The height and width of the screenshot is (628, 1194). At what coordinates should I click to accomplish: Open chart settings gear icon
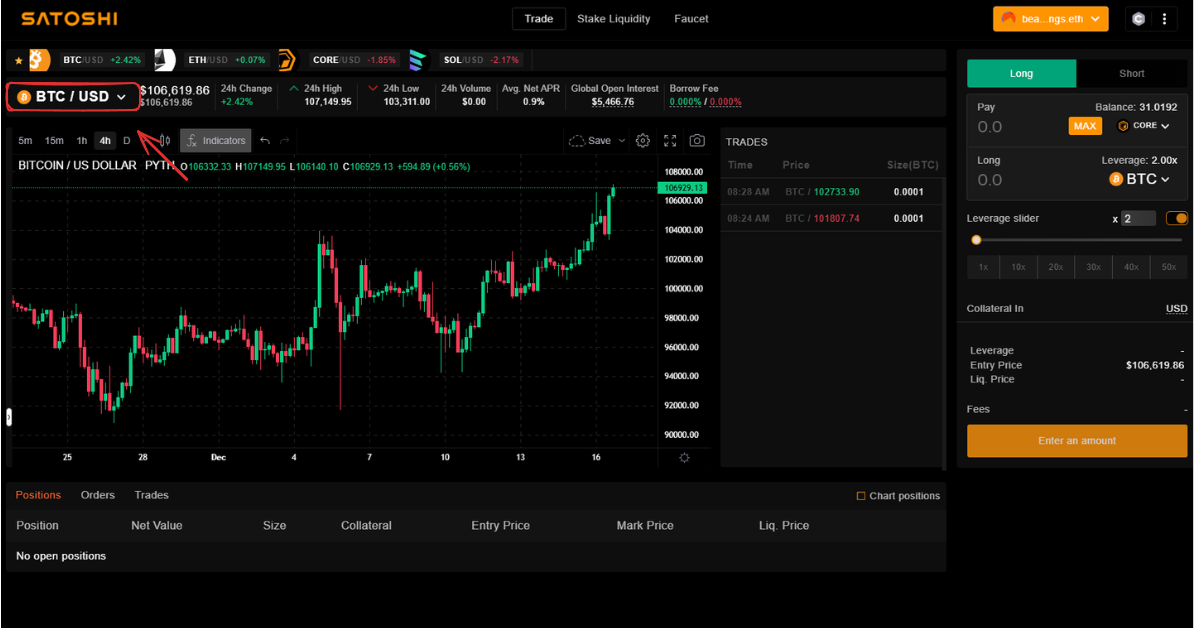pyautogui.click(x=643, y=141)
